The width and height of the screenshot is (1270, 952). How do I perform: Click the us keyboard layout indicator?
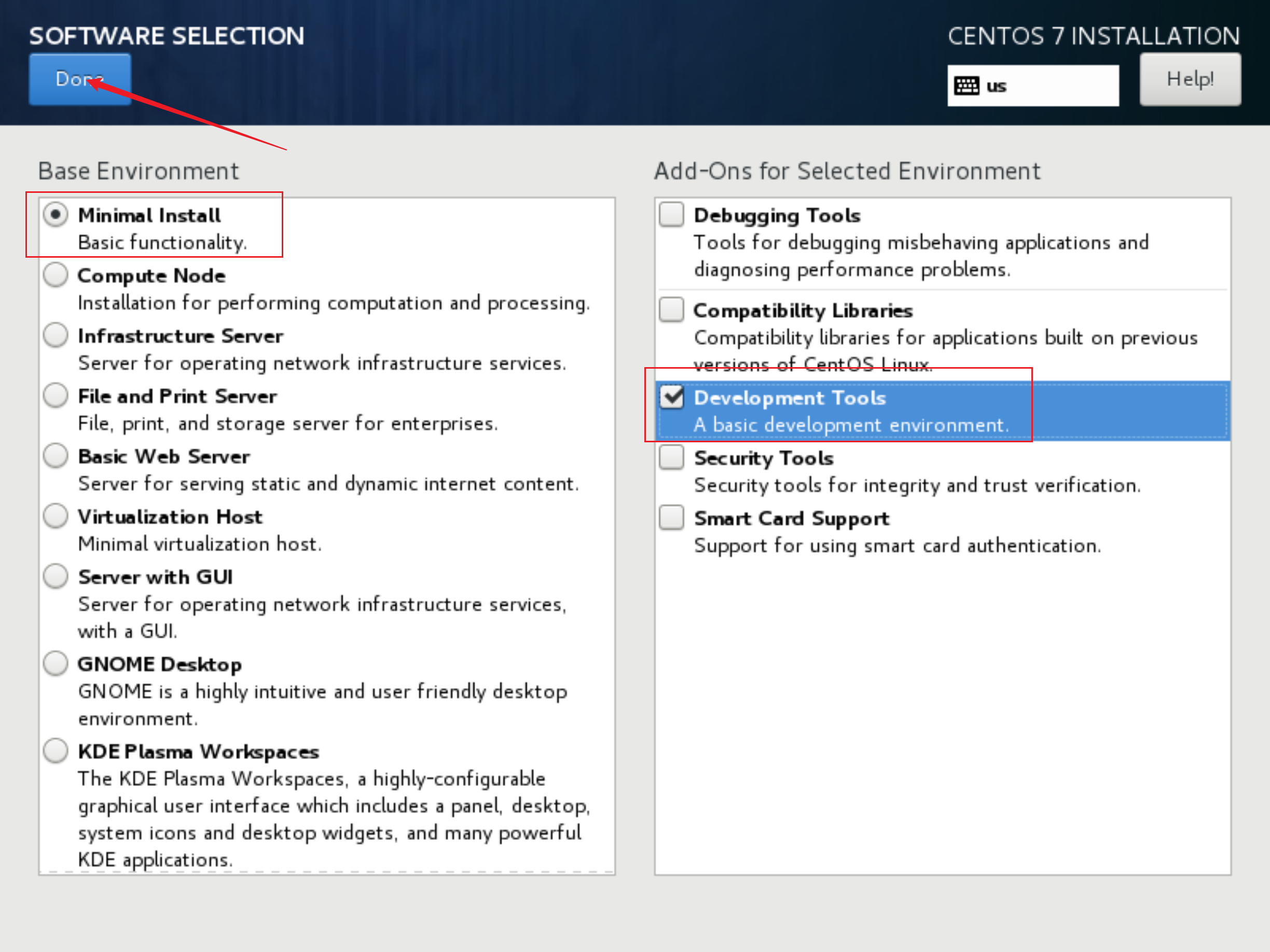click(1032, 86)
